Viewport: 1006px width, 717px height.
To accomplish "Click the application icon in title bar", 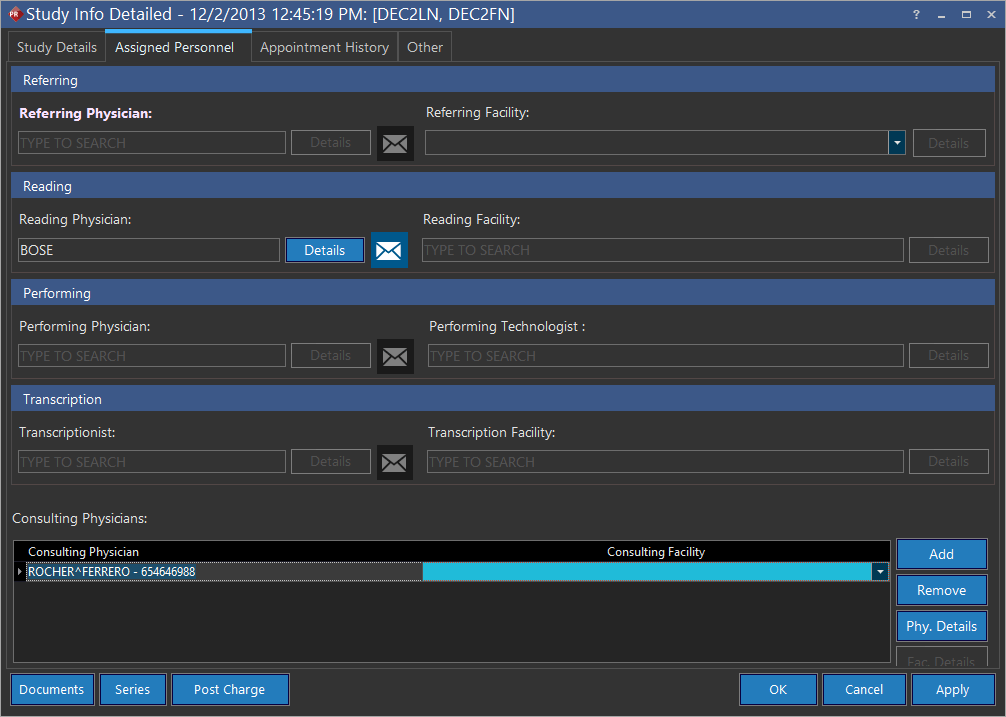I will point(14,15).
